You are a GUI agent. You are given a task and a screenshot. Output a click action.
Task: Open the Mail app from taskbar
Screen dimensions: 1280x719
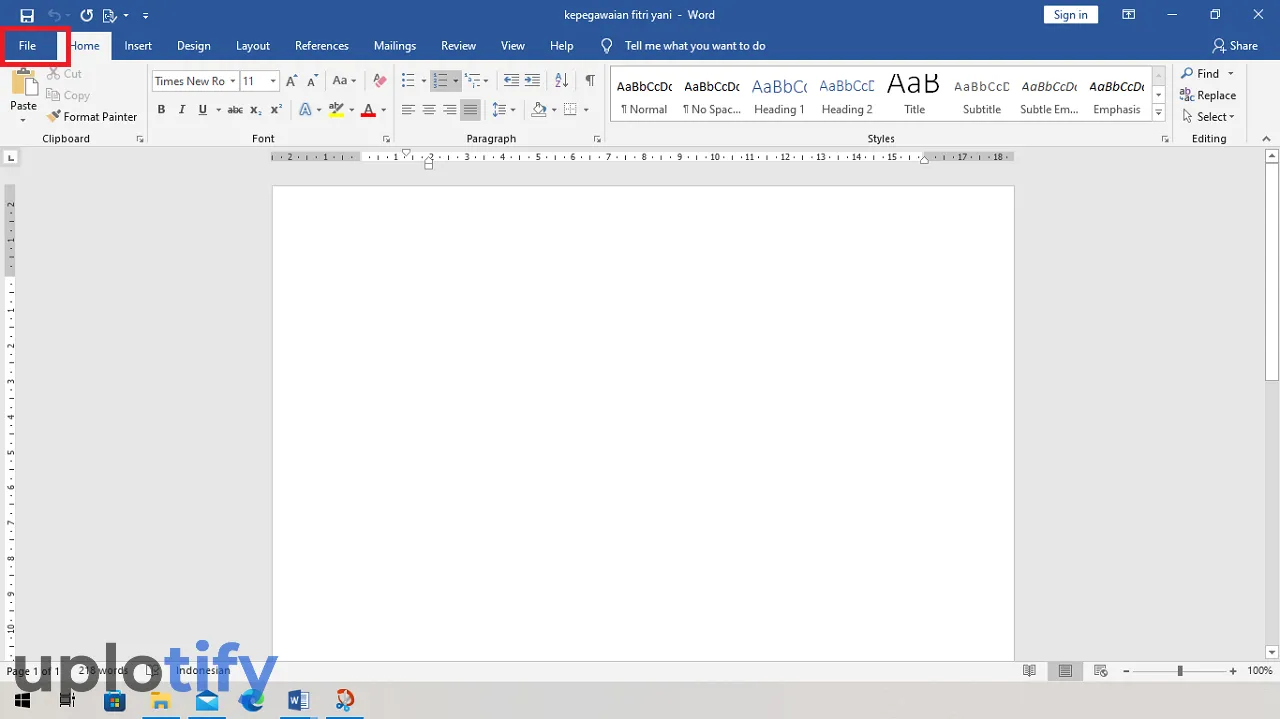point(207,700)
